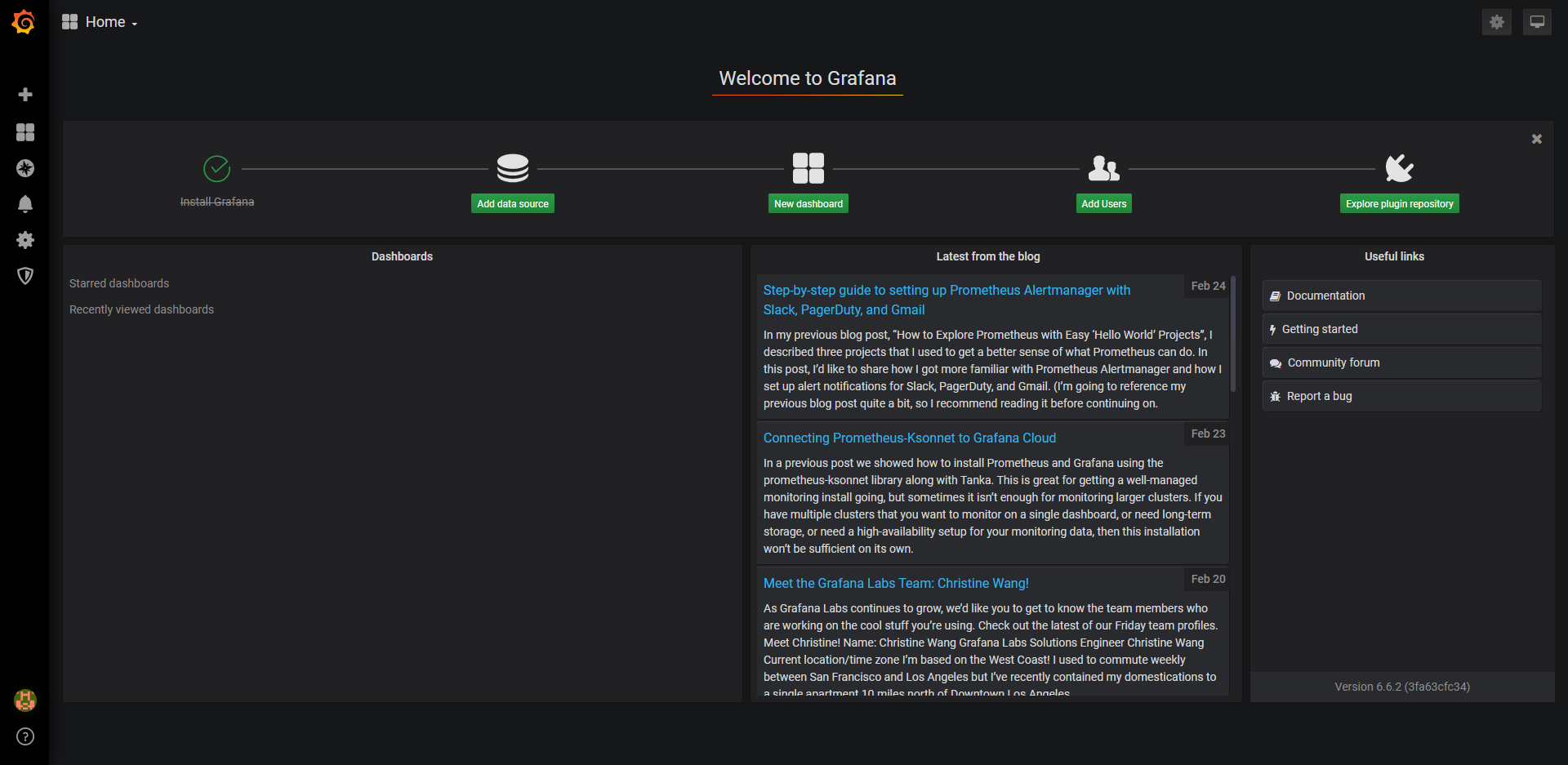Open the Server Admin shield icon
The height and width of the screenshot is (765, 1568).
coord(25,276)
